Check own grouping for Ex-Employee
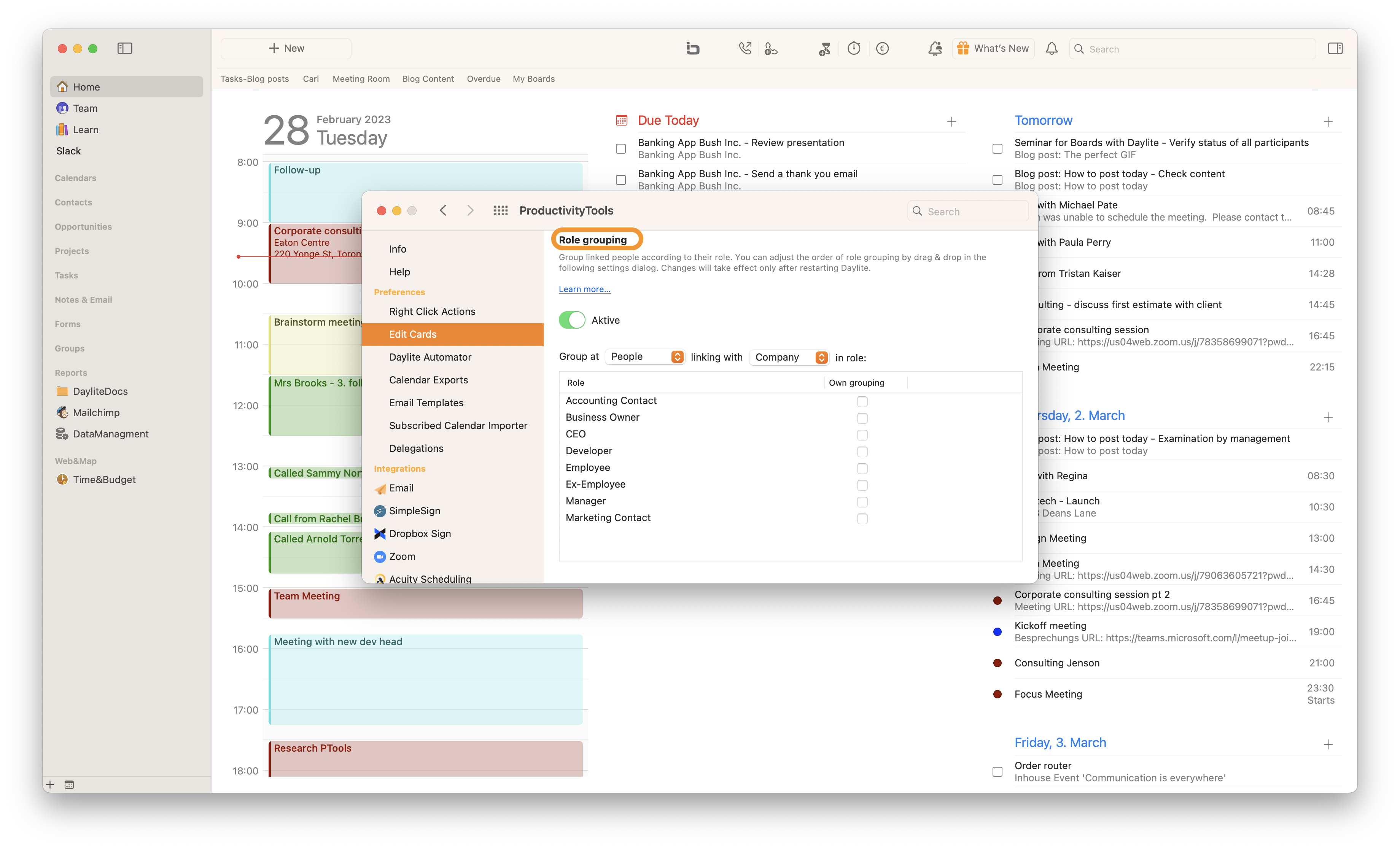Screen dimensions: 1400x849 click(862, 485)
